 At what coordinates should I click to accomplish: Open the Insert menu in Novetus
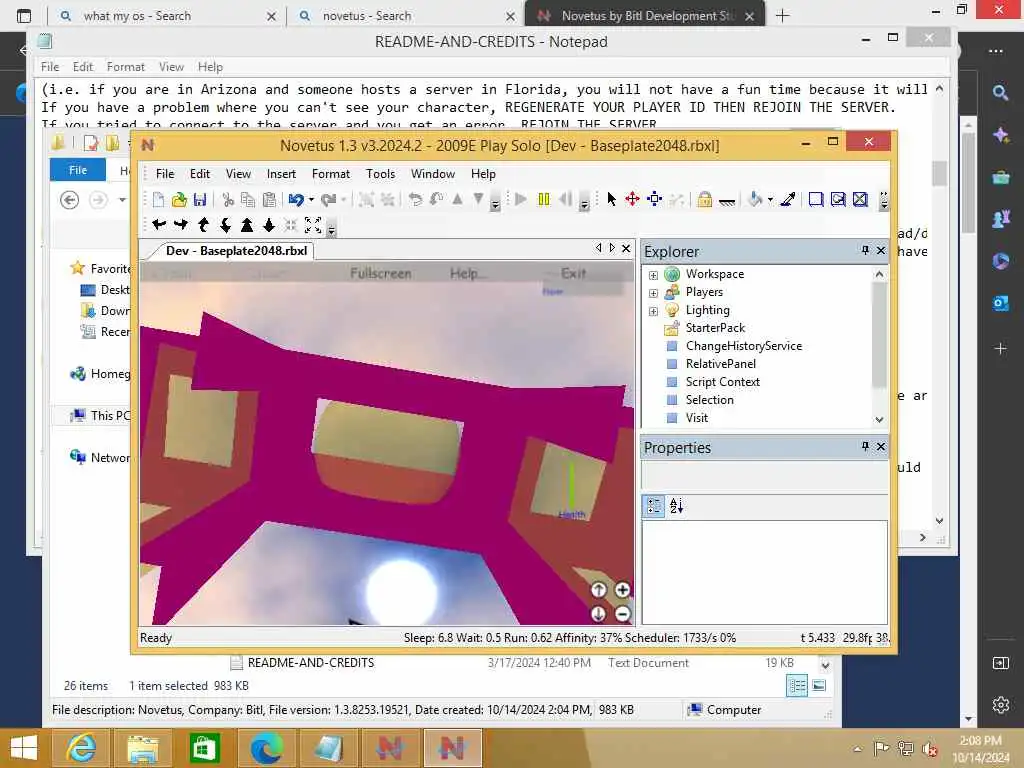pyautogui.click(x=281, y=174)
